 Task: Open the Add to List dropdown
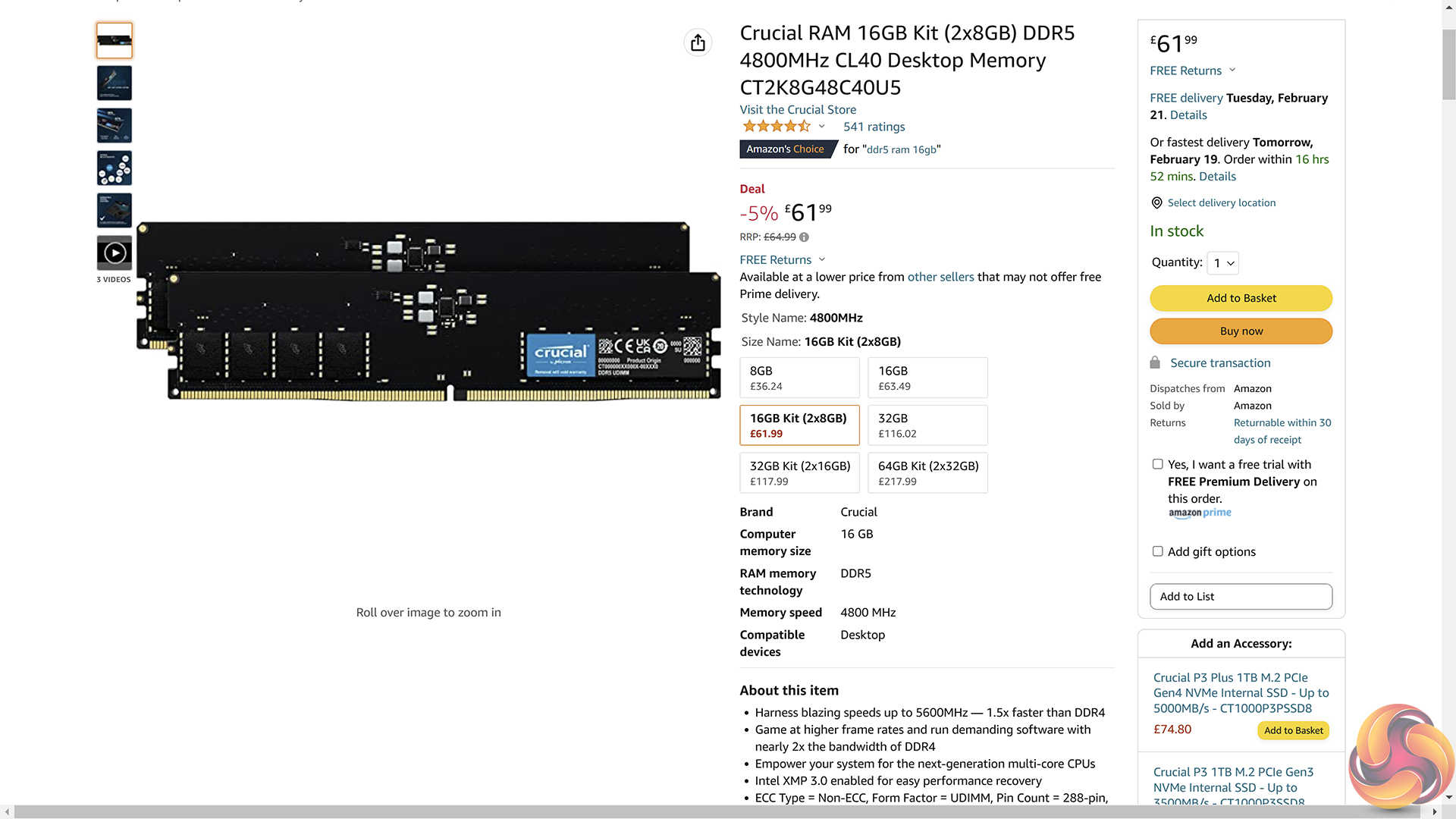1241,597
